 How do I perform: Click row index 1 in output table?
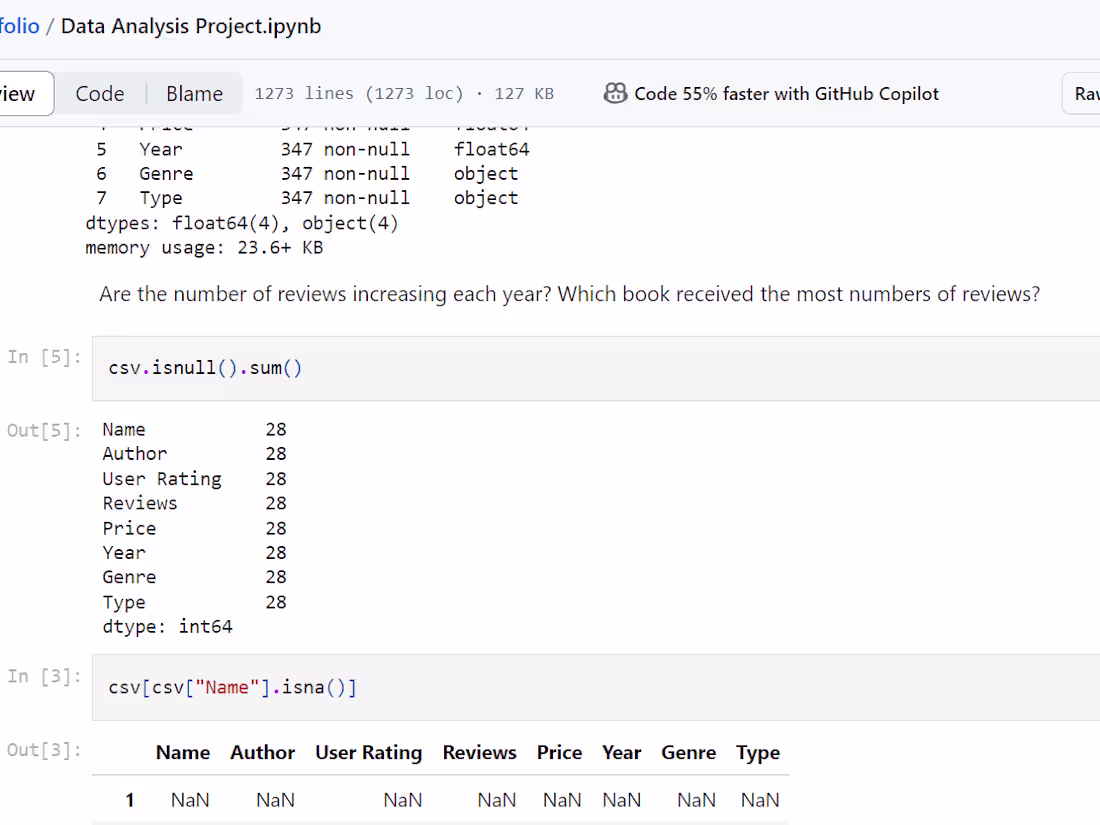point(130,799)
